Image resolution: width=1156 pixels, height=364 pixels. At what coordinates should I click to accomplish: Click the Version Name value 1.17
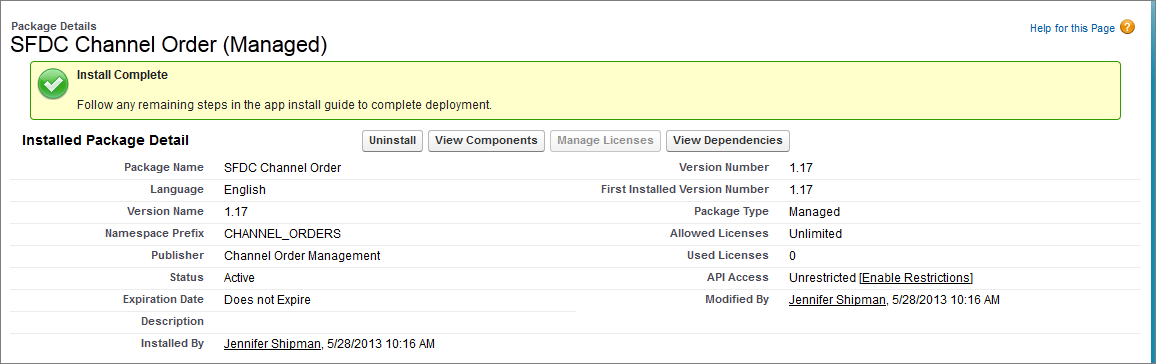[x=236, y=211]
